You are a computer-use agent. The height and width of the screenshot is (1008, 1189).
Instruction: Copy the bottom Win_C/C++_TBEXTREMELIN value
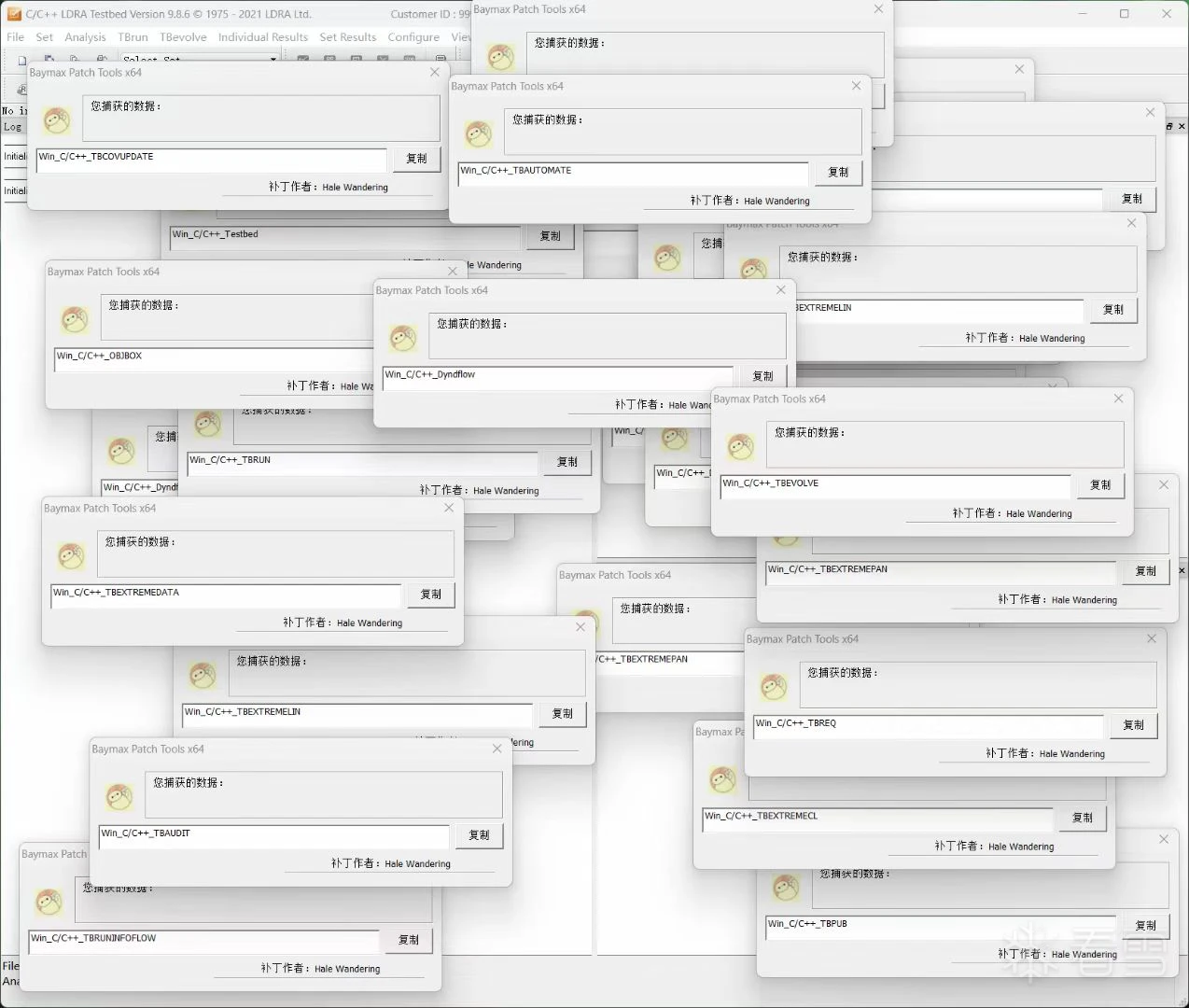(x=562, y=714)
